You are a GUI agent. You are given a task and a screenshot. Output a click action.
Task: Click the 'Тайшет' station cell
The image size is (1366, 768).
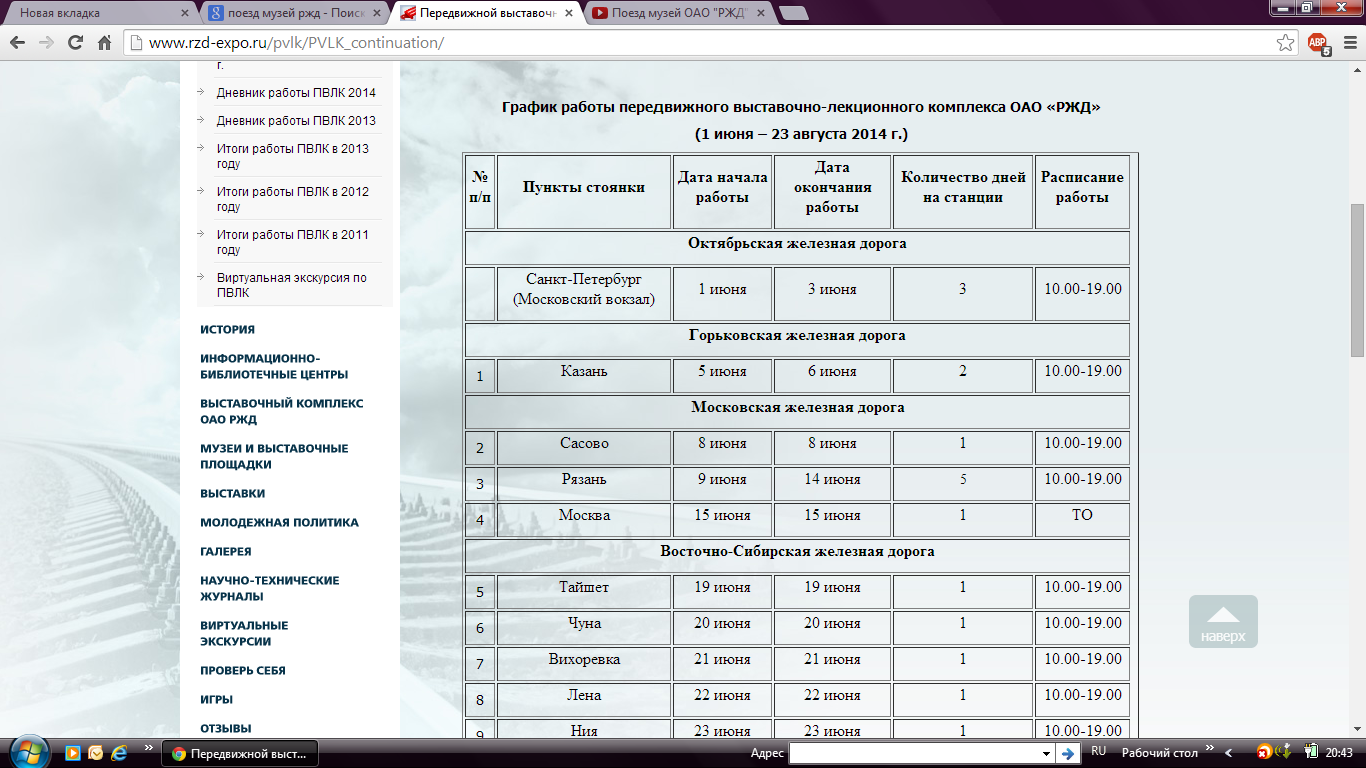tap(584, 591)
